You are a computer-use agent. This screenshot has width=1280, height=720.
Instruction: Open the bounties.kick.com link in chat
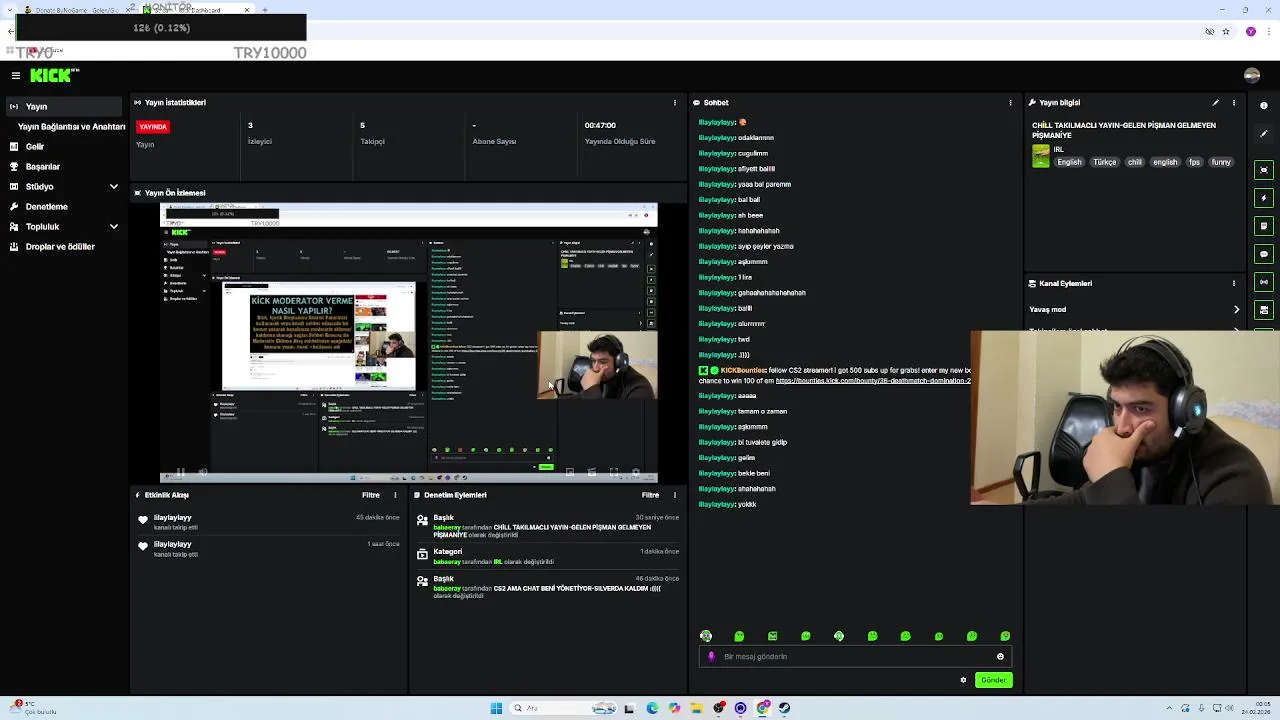pos(872,381)
